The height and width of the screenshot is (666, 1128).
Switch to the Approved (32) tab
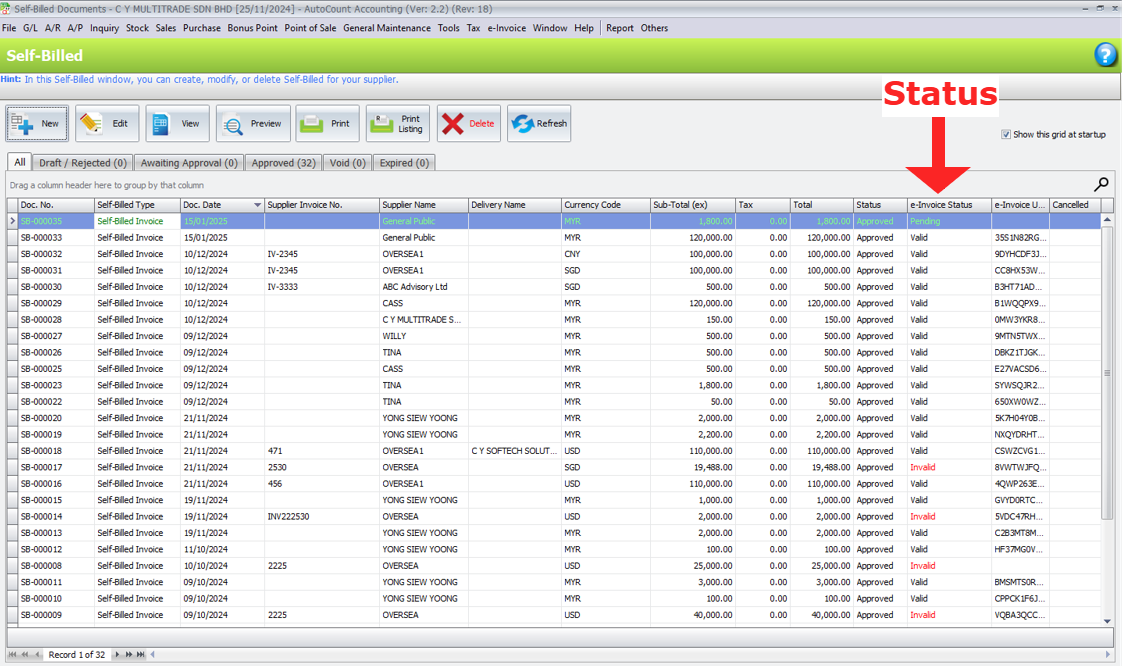283,163
